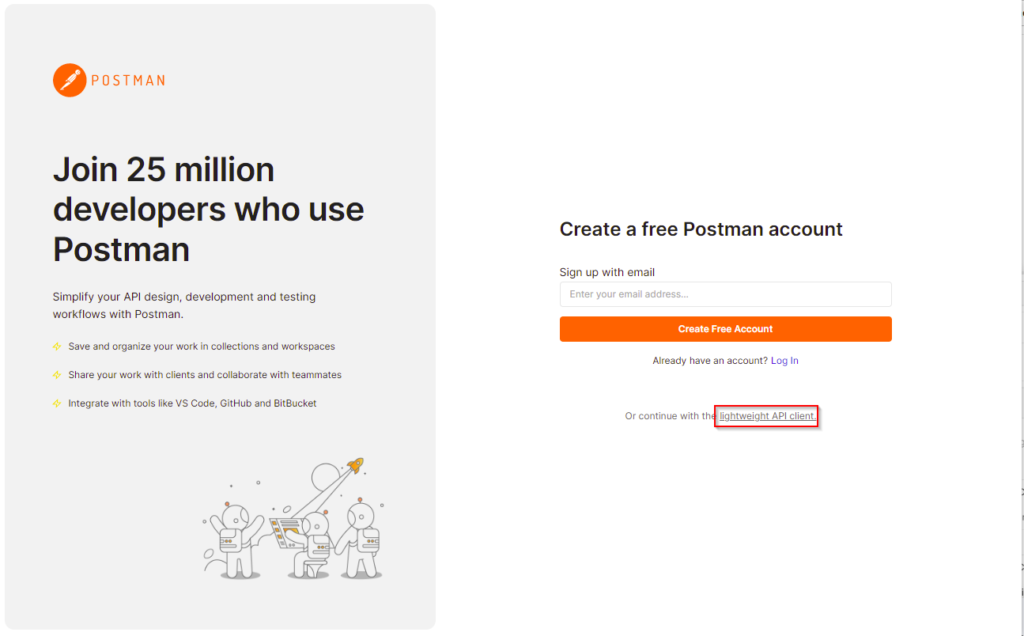
Task: Click the lightning icon beside Save and organize
Action: [x=57, y=347]
